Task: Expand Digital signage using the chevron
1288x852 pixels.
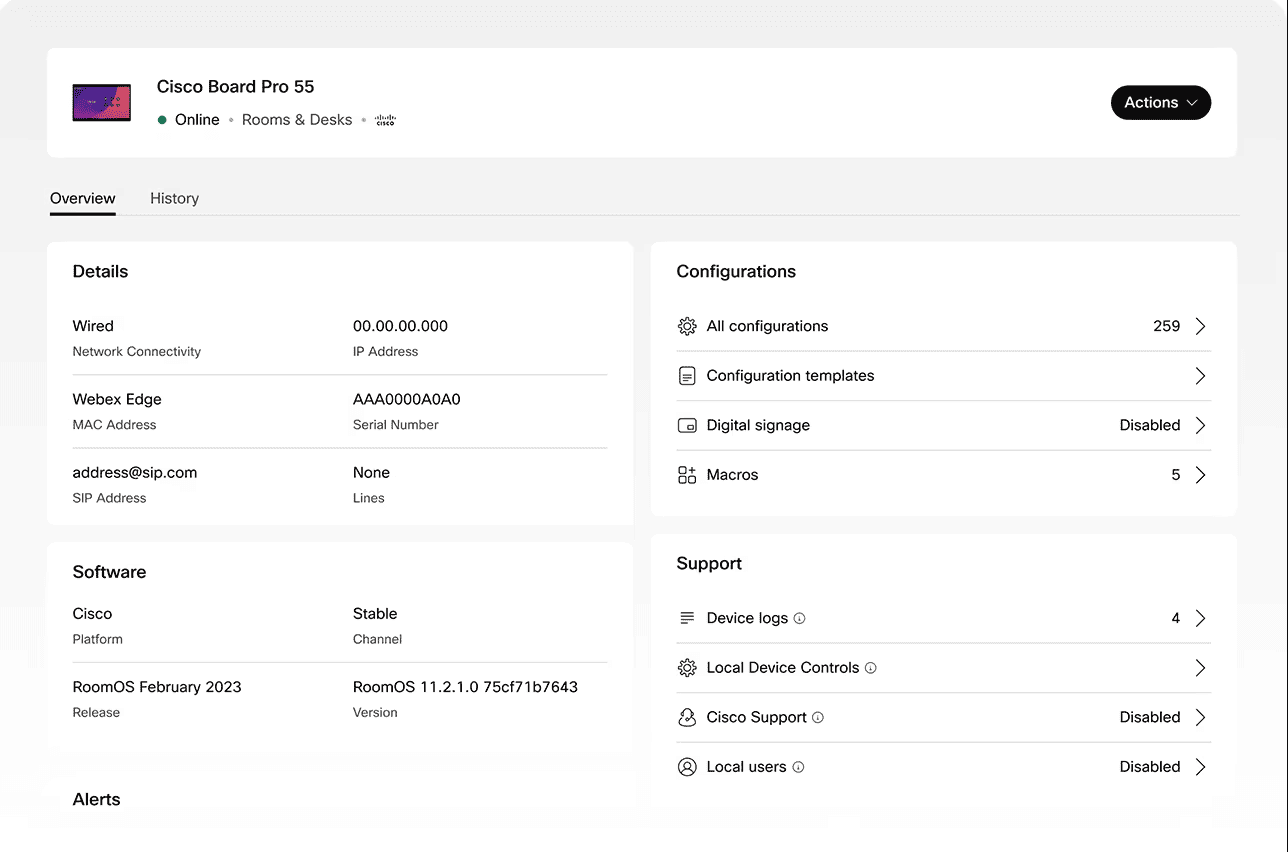Action: pos(1201,425)
